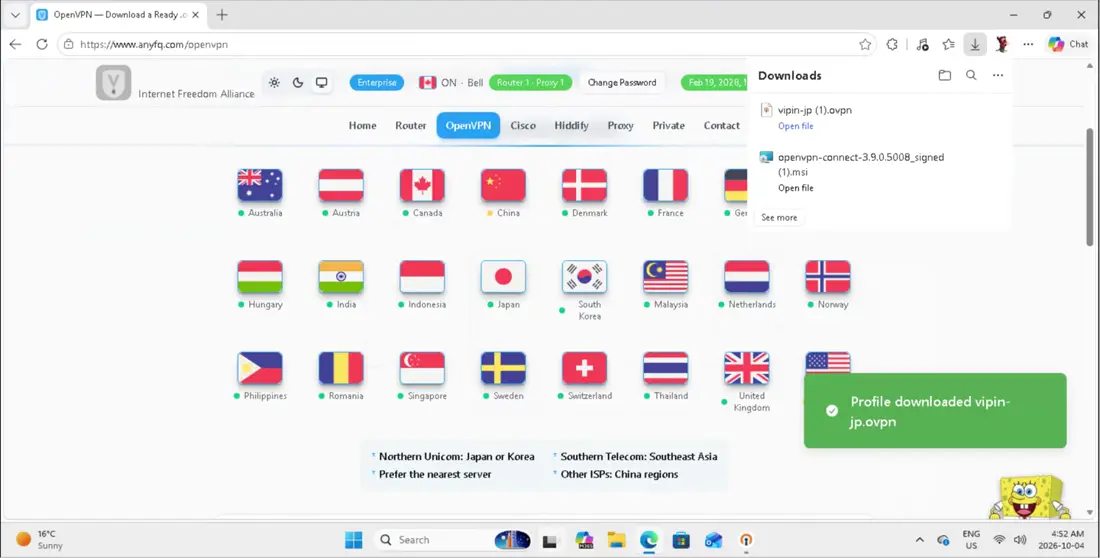1100x558 pixels.
Task: Open file link for openvpn-connect msi
Action: [x=796, y=188]
